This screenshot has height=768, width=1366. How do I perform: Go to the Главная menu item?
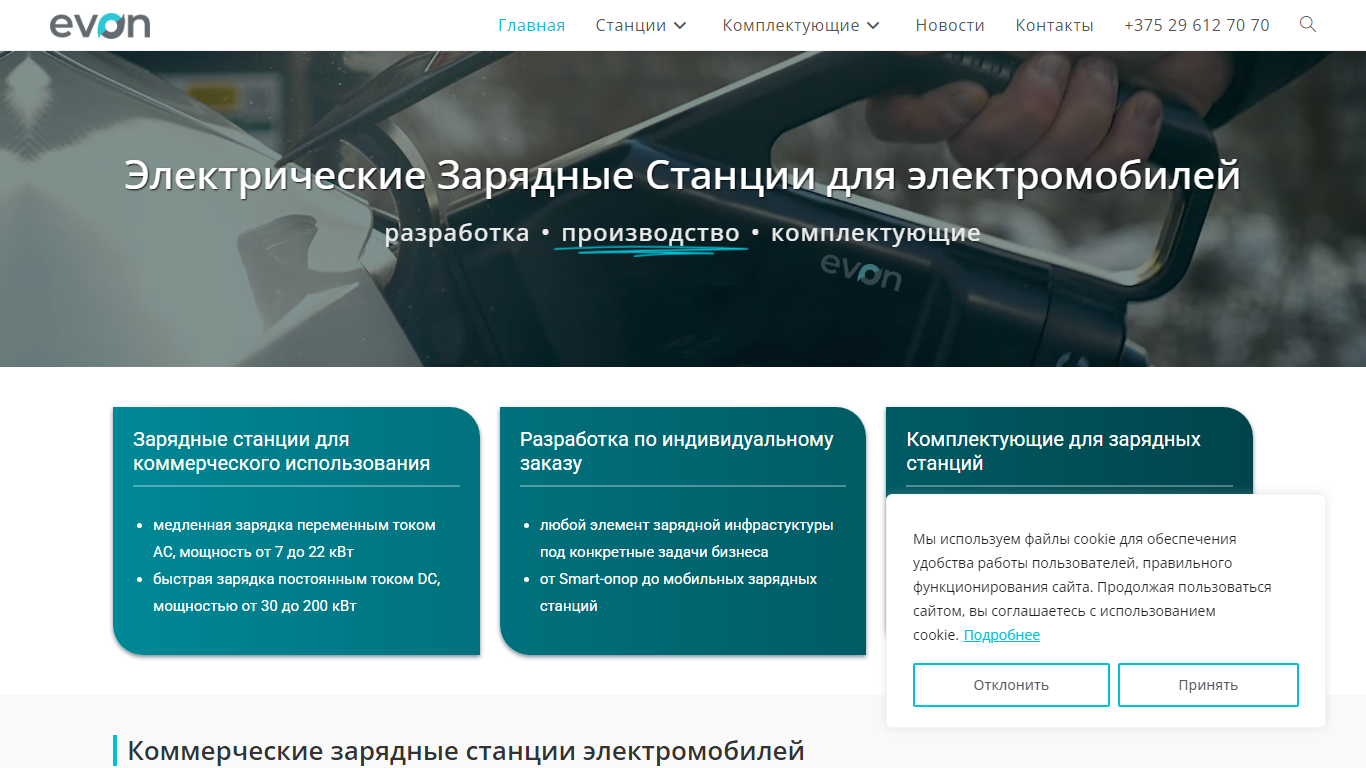coord(531,25)
